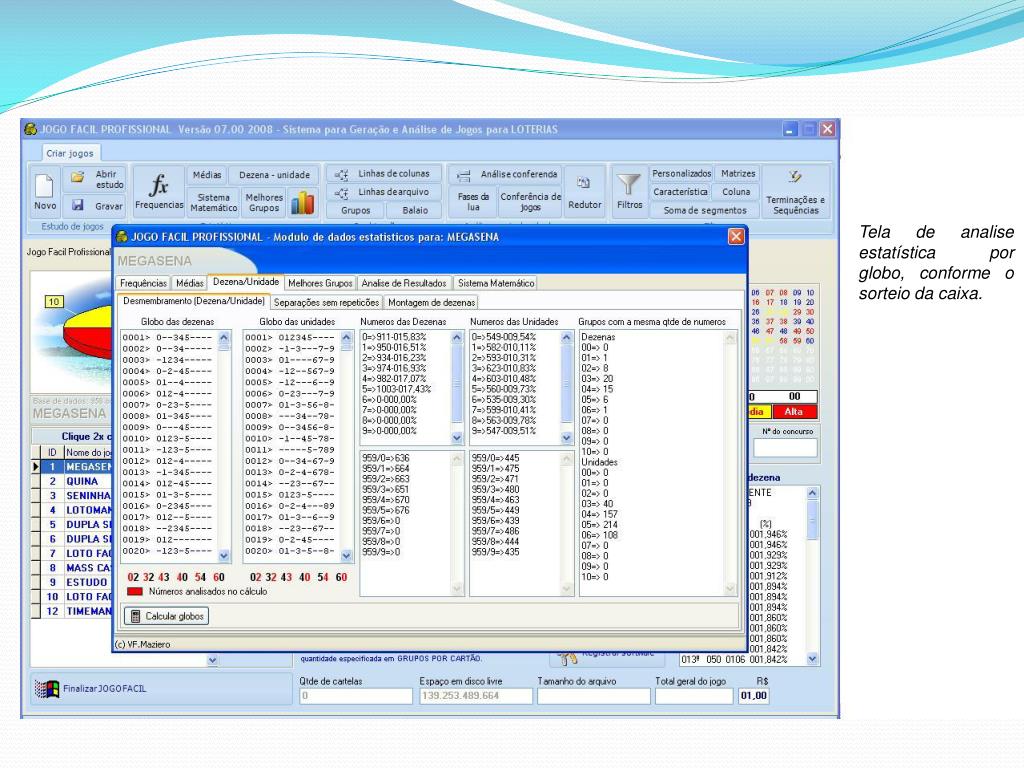The width and height of the screenshot is (1024, 768).
Task: Select the Dezena/Unidade dialog tab
Action: point(246,282)
